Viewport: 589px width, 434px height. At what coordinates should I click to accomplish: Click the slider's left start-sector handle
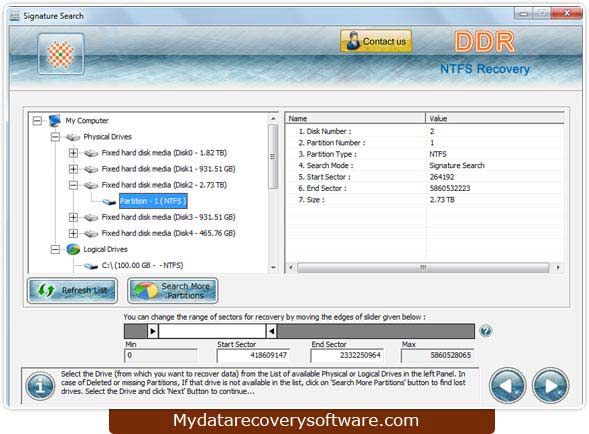tap(153, 331)
